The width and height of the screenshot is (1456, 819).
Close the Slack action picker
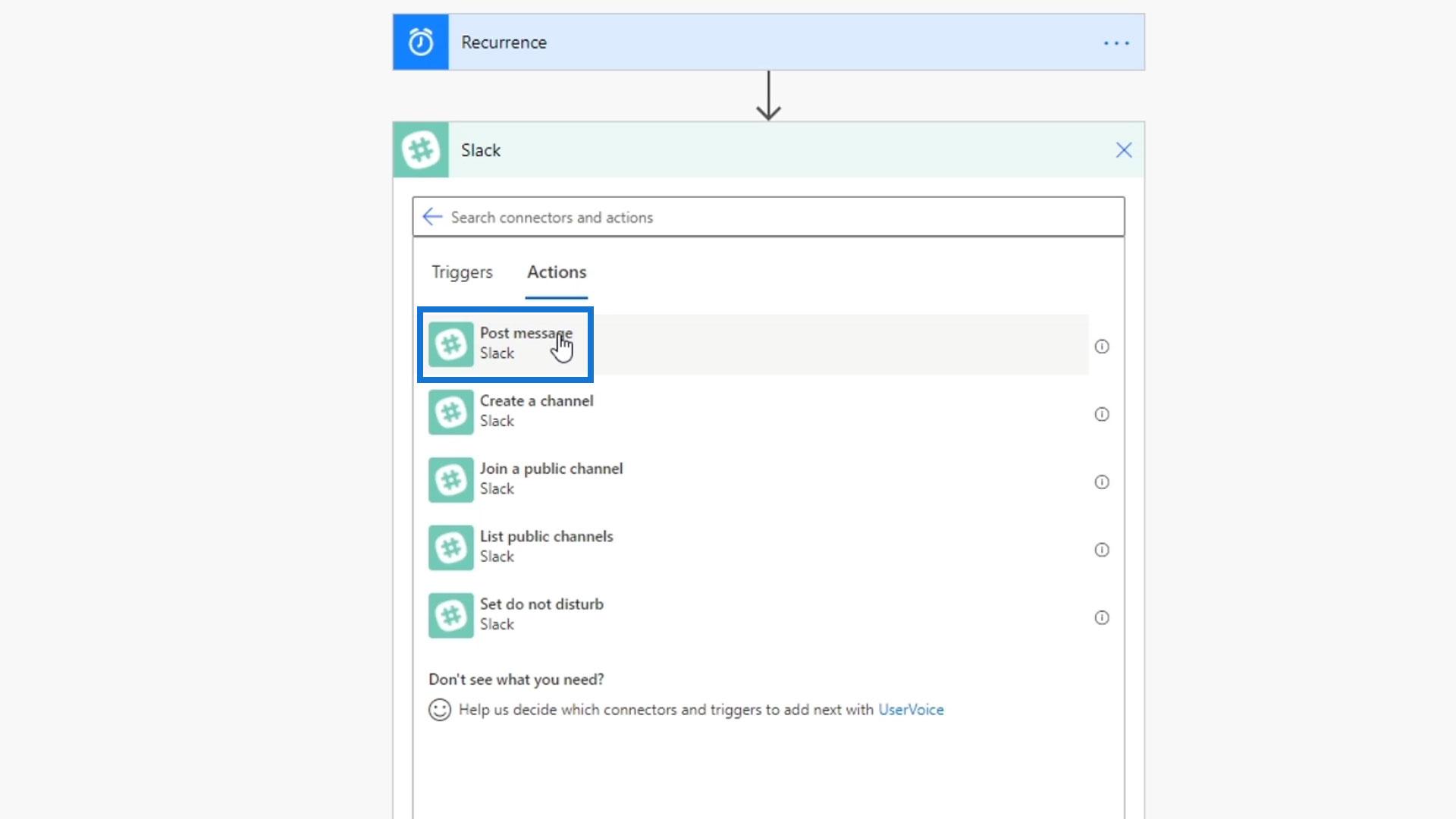coord(1123,150)
